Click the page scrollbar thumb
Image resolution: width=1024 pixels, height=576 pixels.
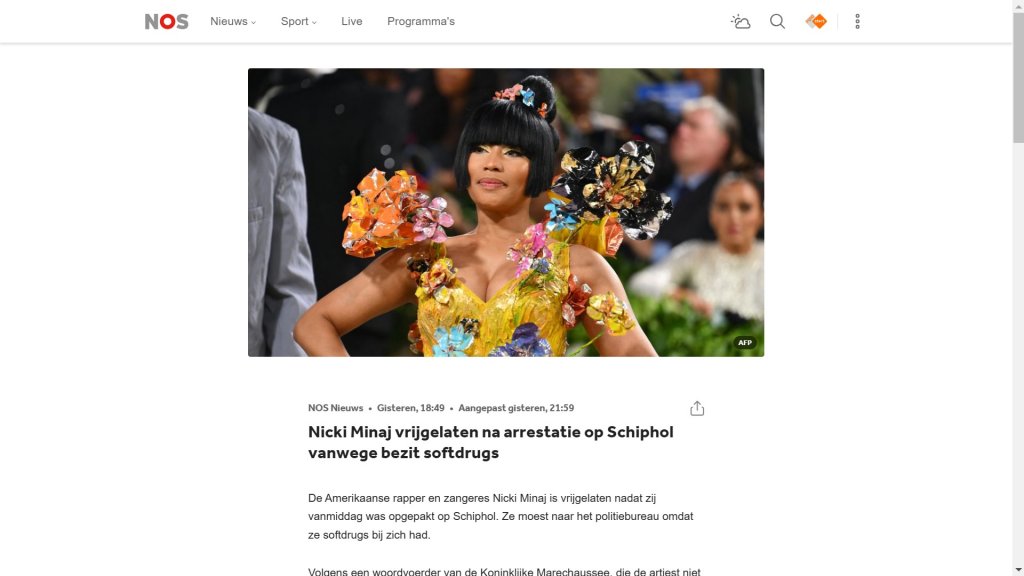tap(1018, 77)
